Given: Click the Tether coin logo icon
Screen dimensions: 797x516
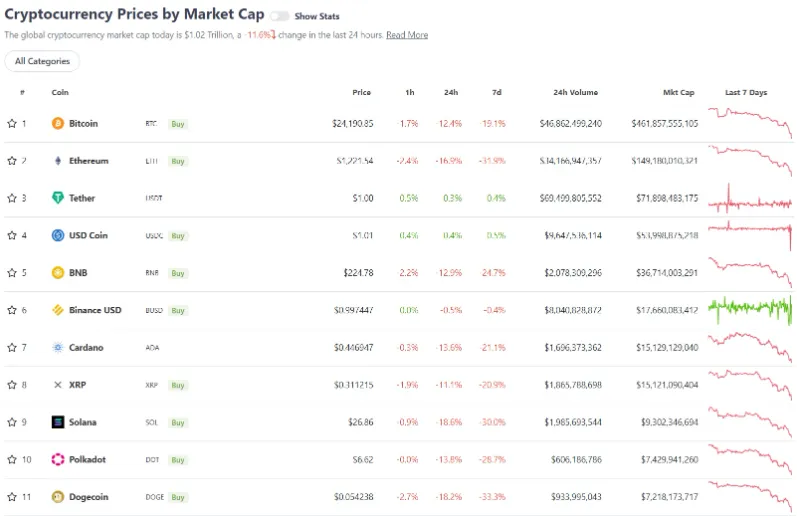Looking at the screenshot, I should point(58,198).
